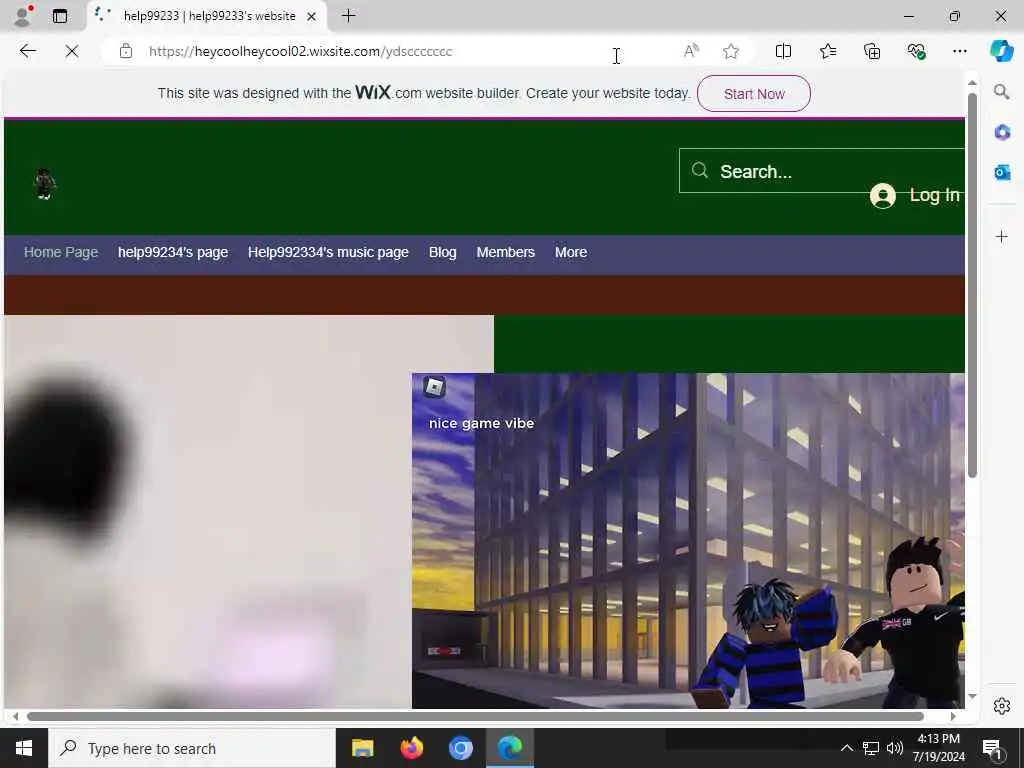Open the Home Page menu item
Screen dimensions: 1024x768
(x=61, y=252)
